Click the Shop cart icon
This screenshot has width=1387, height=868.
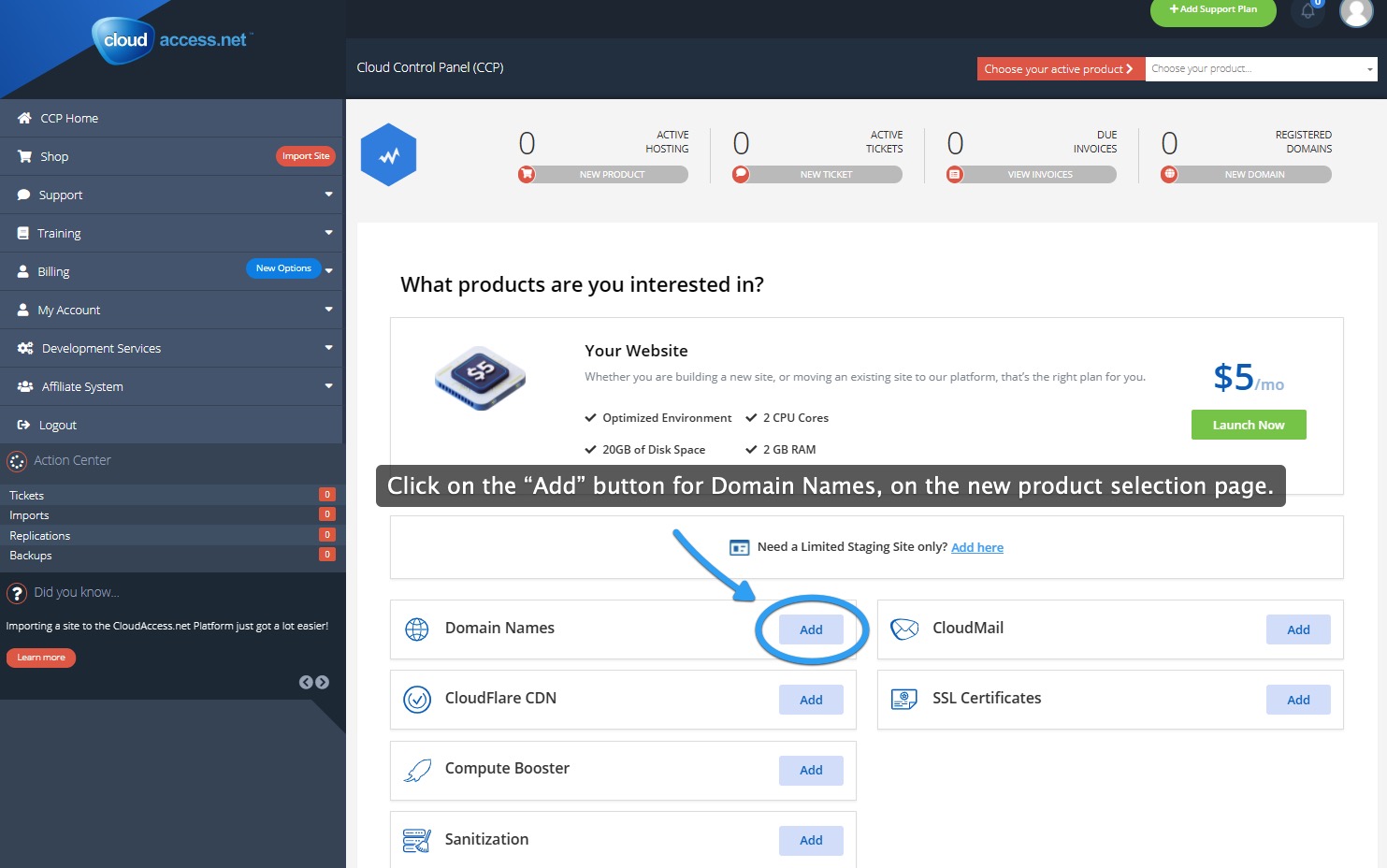pyautogui.click(x=24, y=156)
